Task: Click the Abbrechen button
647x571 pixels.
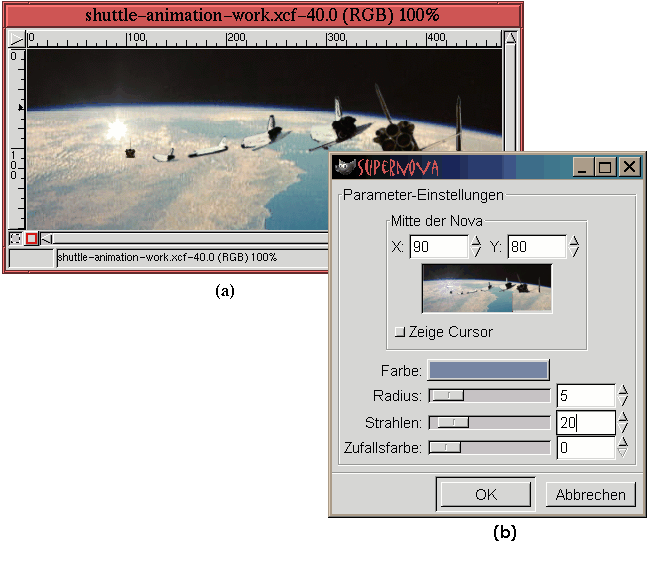Action: pos(590,494)
